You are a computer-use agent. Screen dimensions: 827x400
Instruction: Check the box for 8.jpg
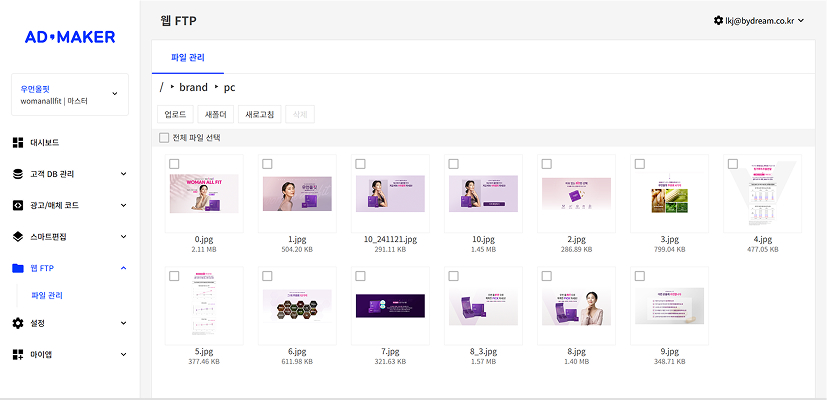pos(546,276)
